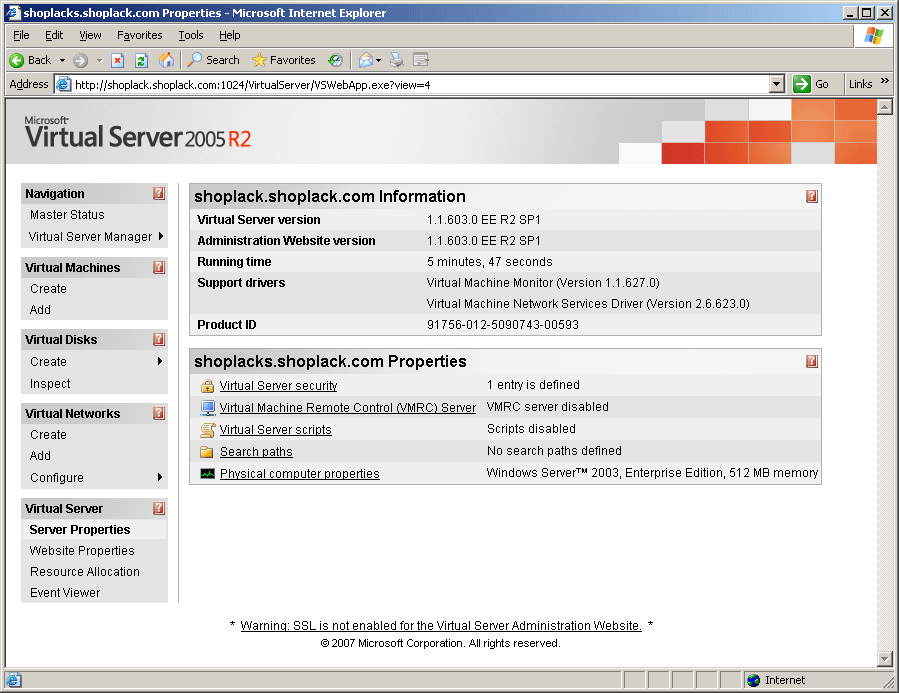The height and width of the screenshot is (693, 899).
Task: Open the Back button history dropdown
Action: click(x=62, y=60)
